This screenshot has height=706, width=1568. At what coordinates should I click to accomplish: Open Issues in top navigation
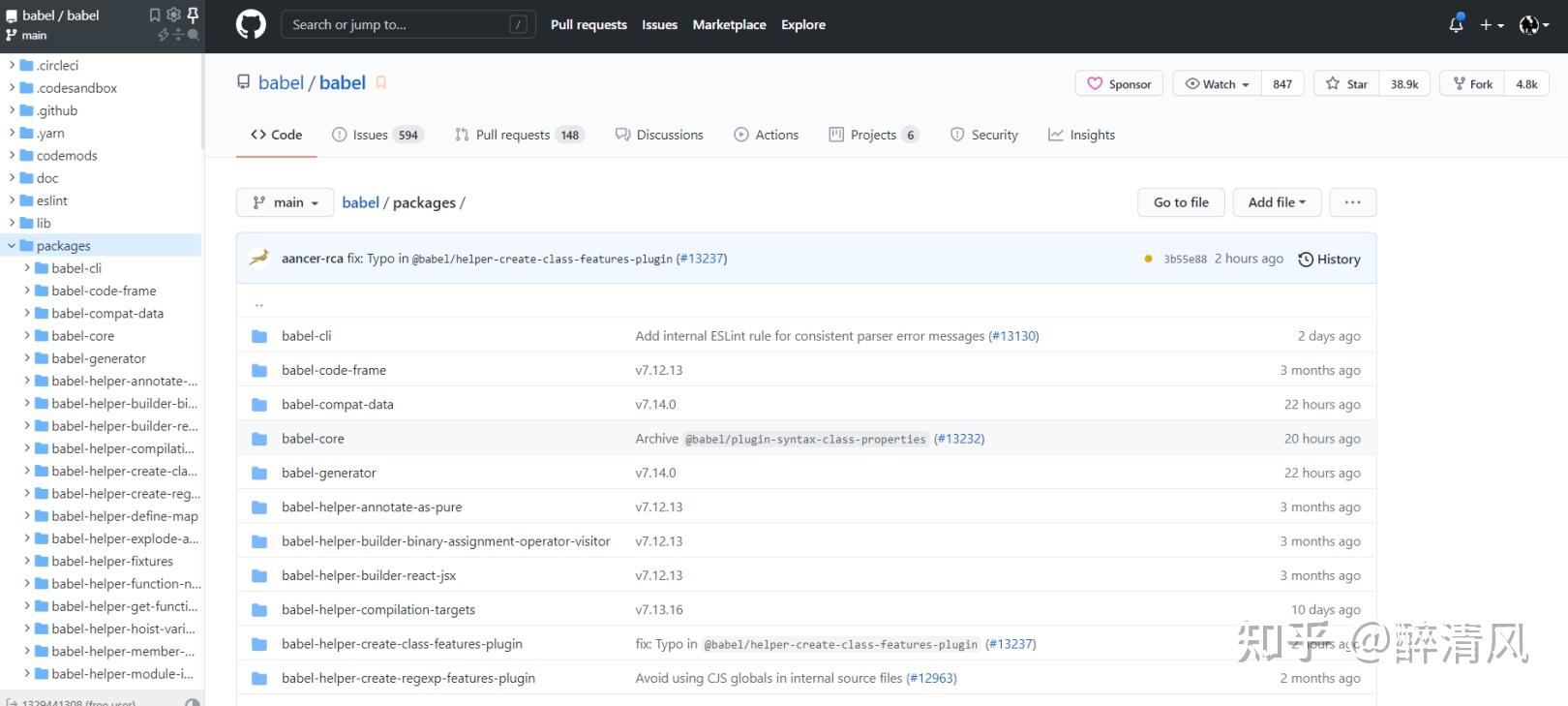click(659, 25)
